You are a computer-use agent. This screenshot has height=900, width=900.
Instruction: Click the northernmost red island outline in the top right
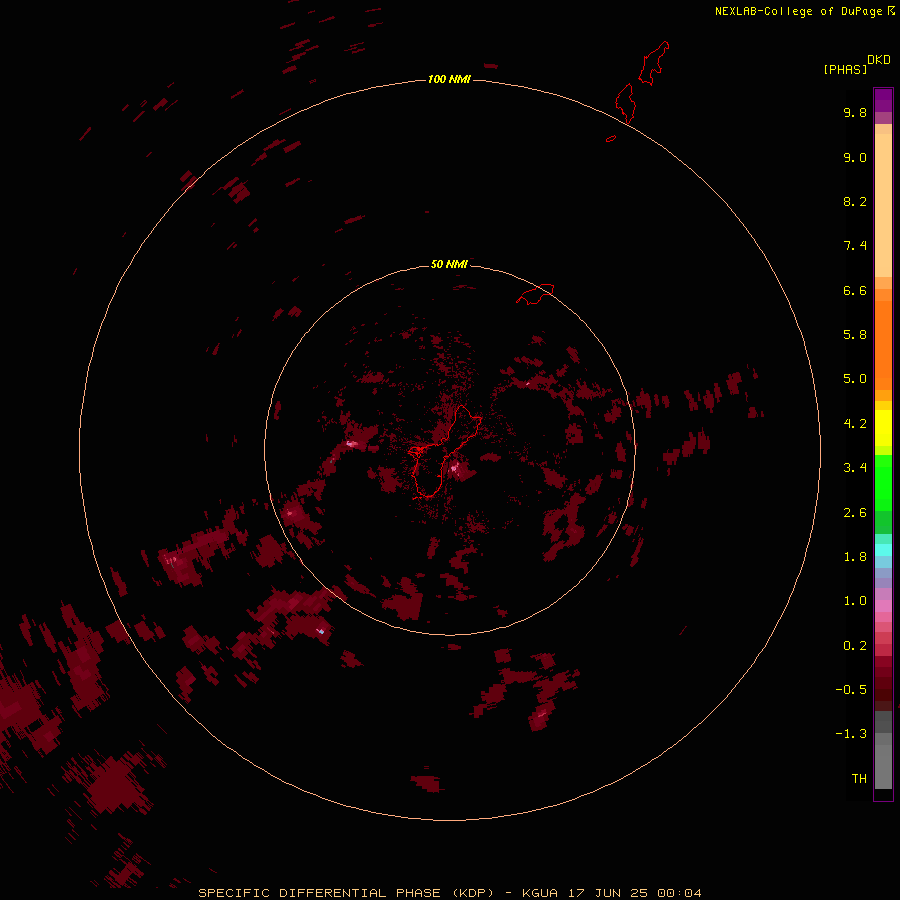[x=654, y=63]
